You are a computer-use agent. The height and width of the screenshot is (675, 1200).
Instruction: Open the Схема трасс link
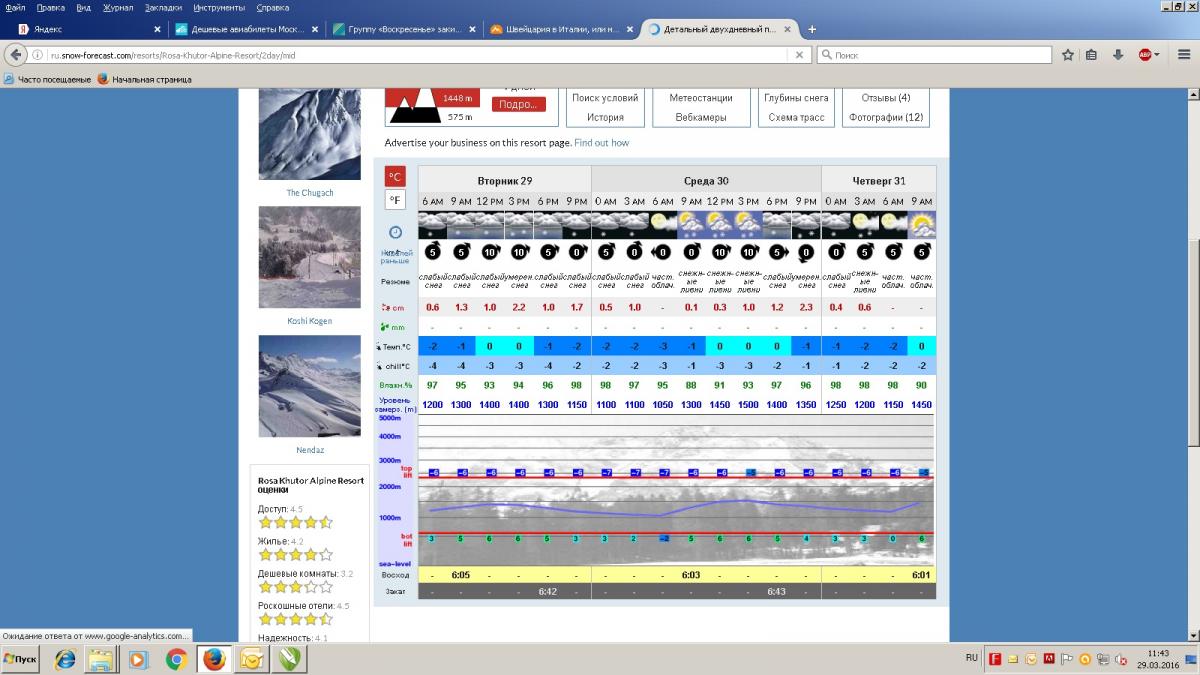[796, 117]
